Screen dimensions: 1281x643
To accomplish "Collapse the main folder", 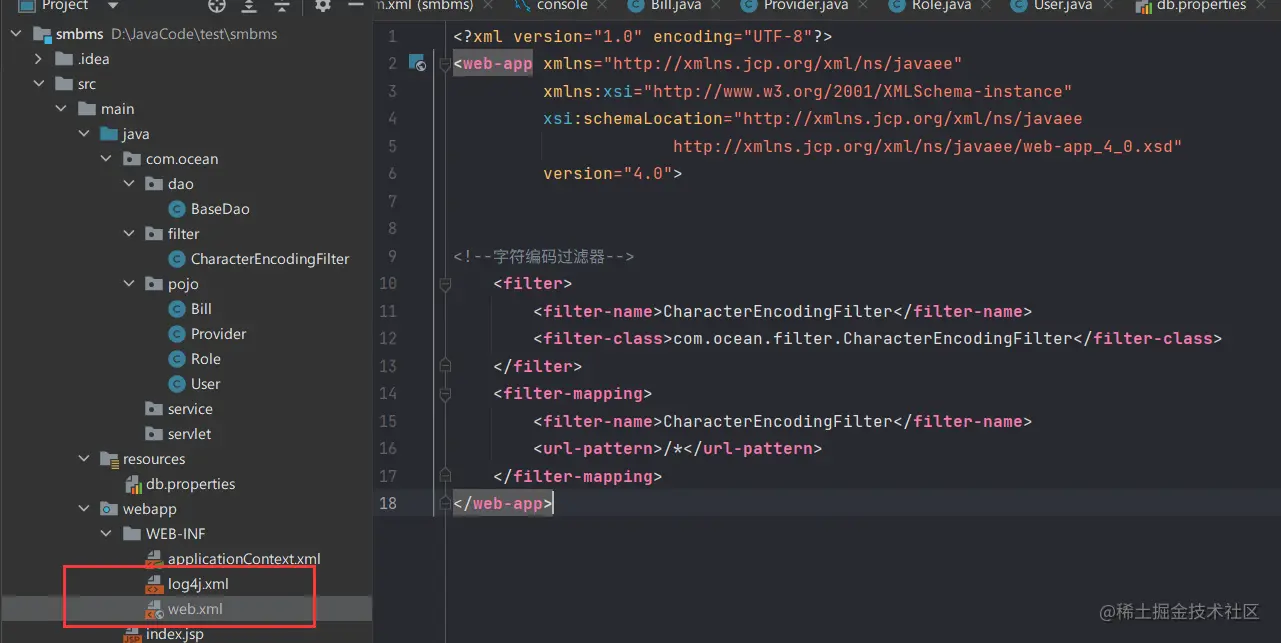I will pos(61,109).
